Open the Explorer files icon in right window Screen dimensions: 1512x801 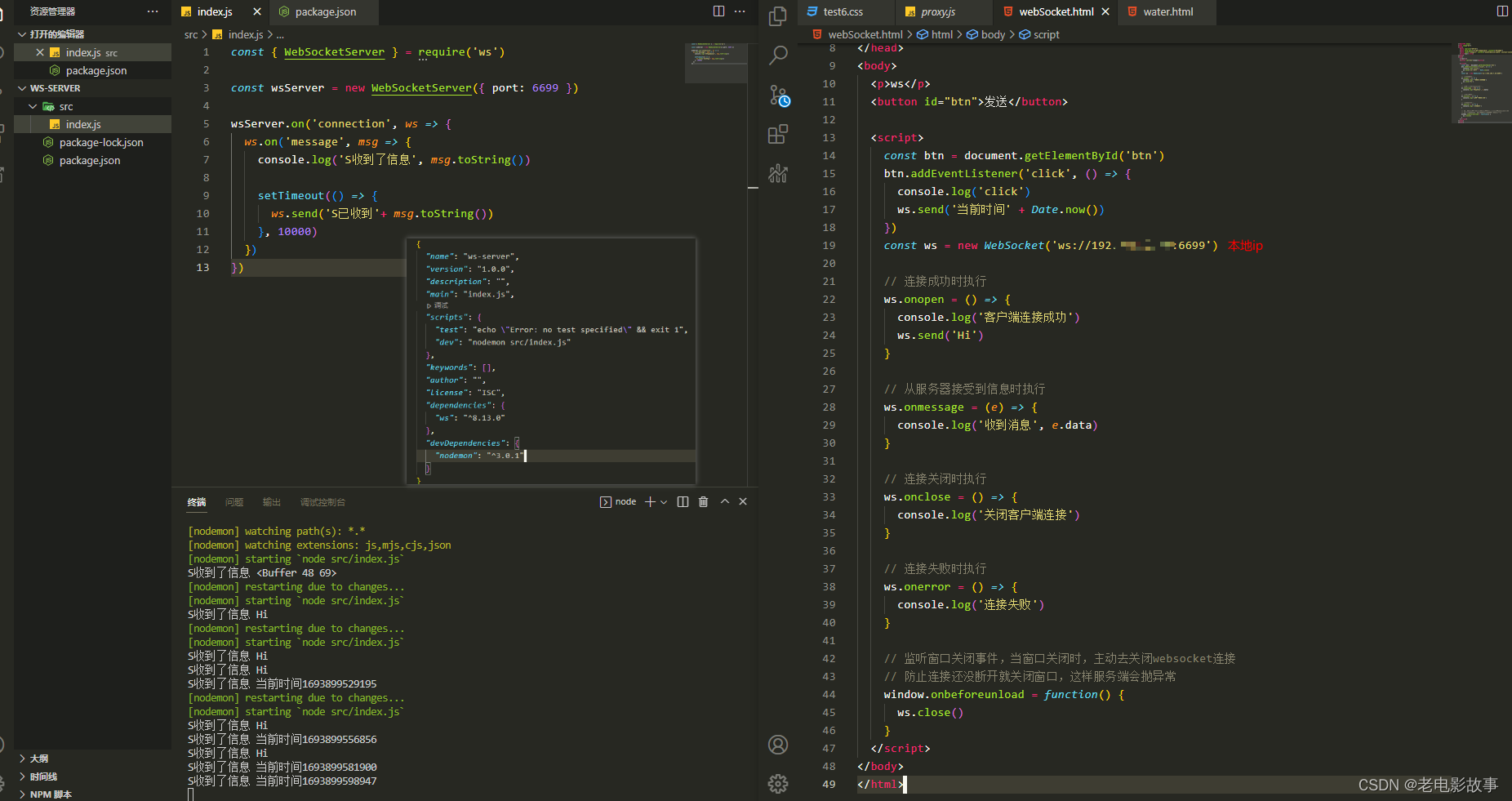click(x=778, y=16)
